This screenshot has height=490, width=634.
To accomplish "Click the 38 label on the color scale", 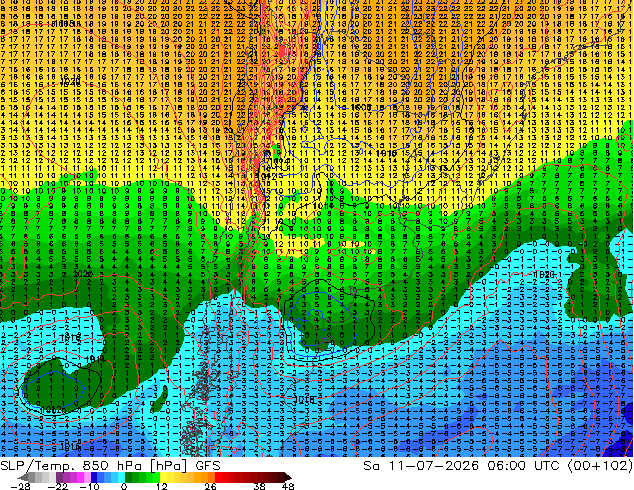I will tap(259, 486).
